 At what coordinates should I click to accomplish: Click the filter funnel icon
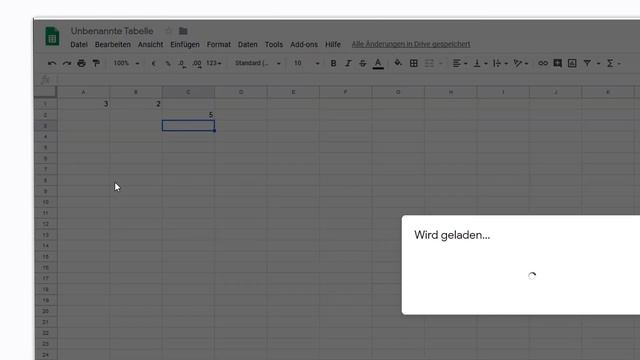pyautogui.click(x=587, y=63)
